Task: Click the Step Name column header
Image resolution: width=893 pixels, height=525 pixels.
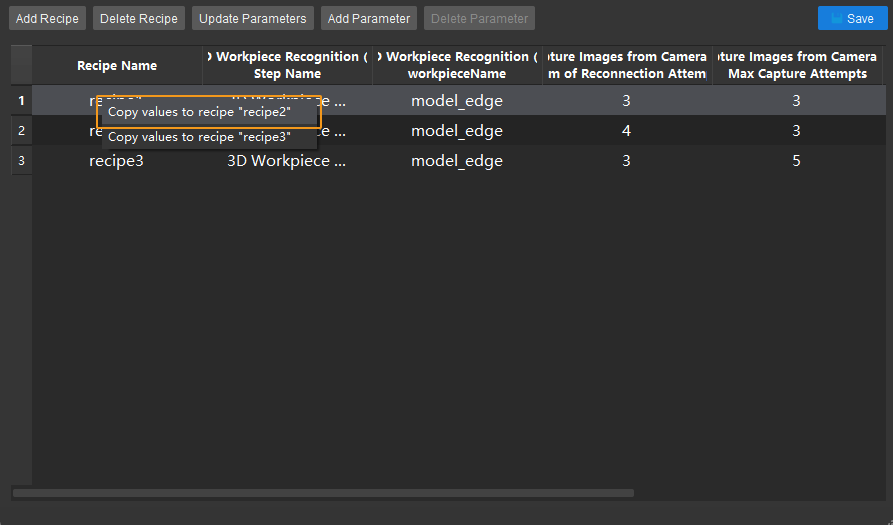Action: (x=288, y=66)
